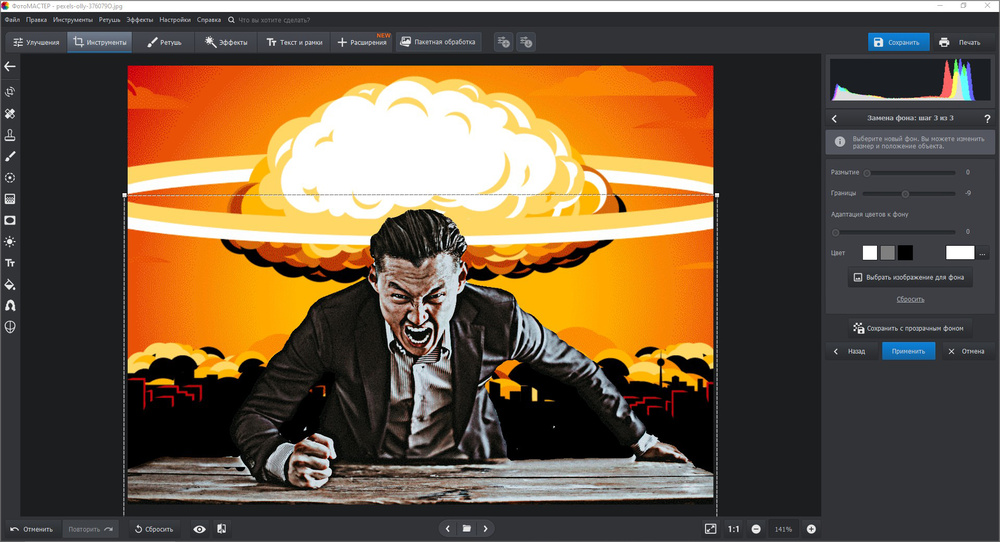Click the Сбросить link in the panel

click(x=910, y=299)
